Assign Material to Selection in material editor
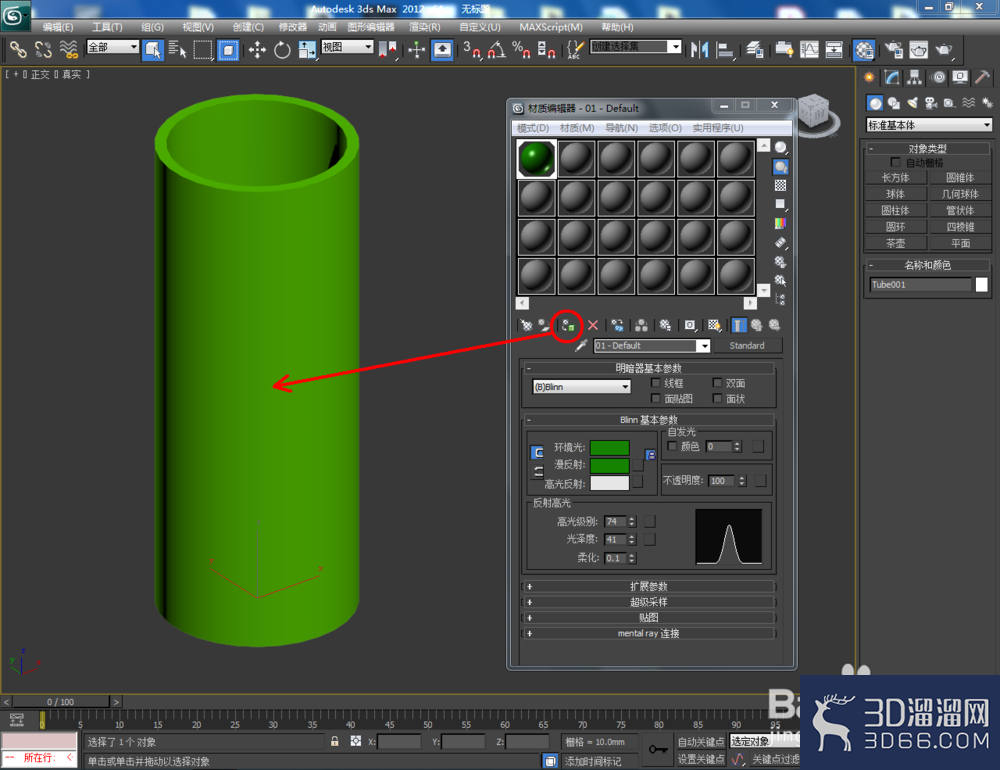This screenshot has width=1000, height=770. tap(568, 326)
